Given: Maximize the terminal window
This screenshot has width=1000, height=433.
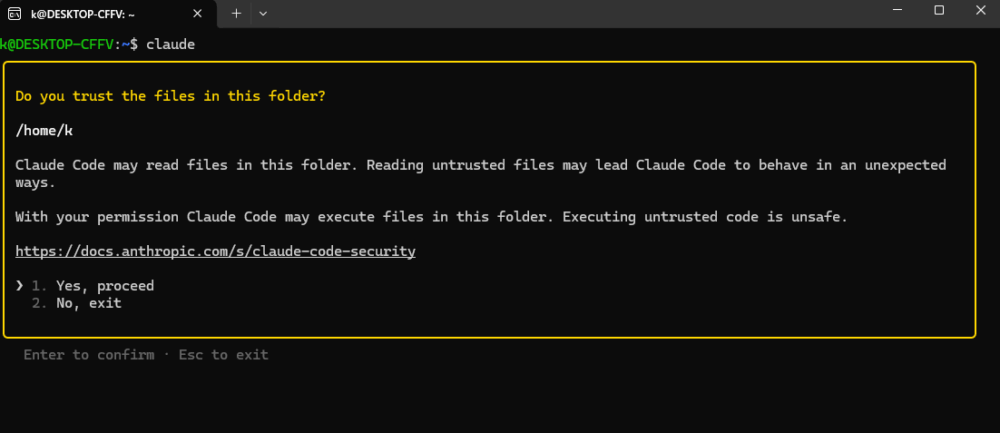Looking at the screenshot, I should (x=939, y=10).
